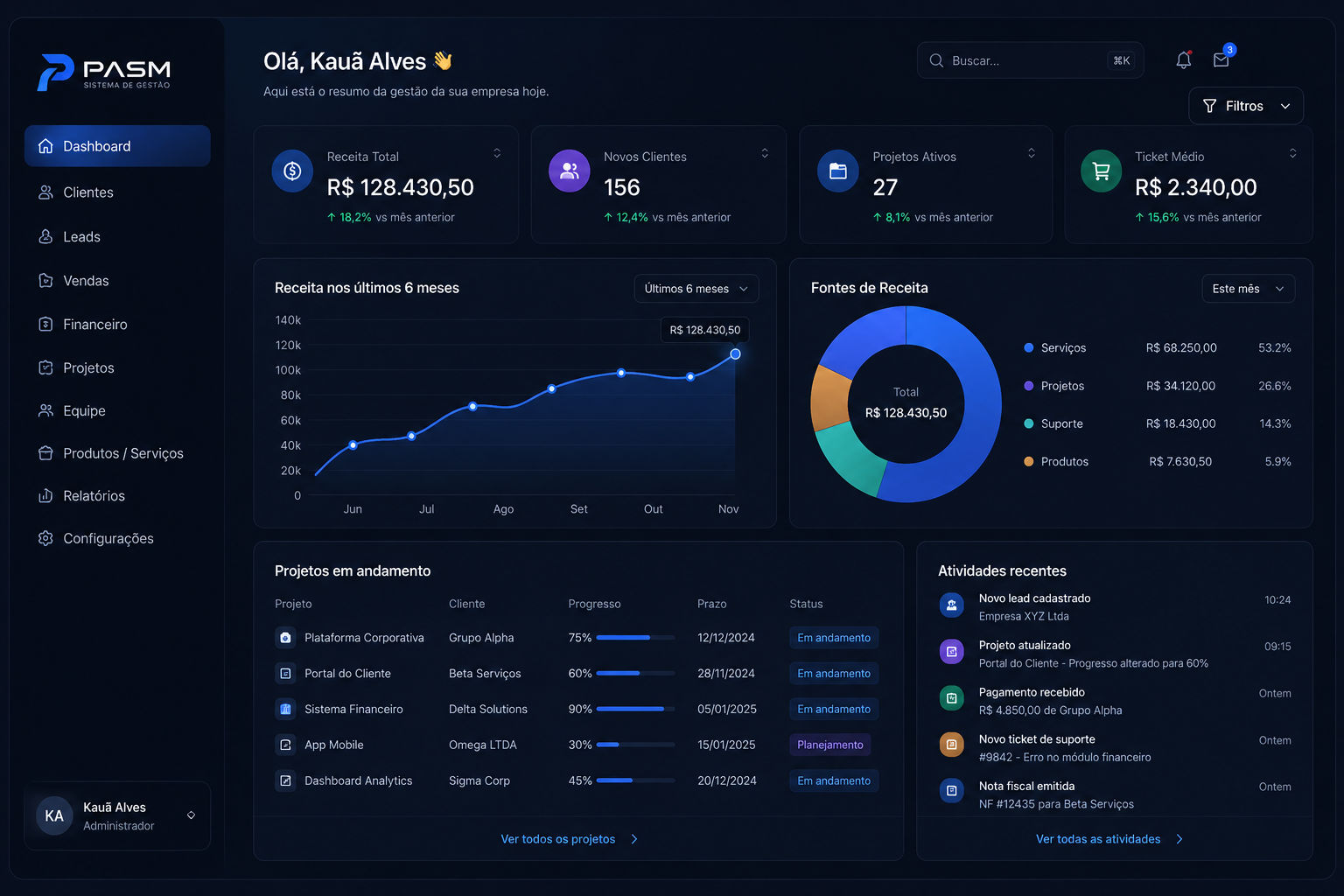Click the Configurações gear icon
Image resolution: width=1344 pixels, height=896 pixels.
pyautogui.click(x=45, y=538)
